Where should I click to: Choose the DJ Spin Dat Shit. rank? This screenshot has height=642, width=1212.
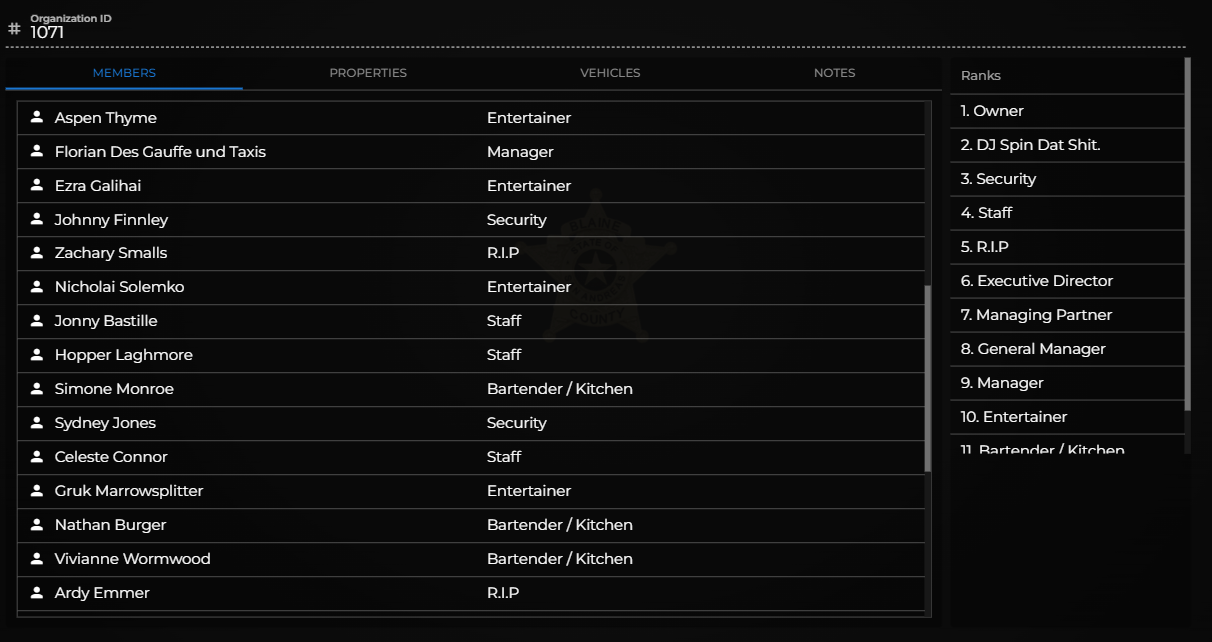coord(1067,145)
